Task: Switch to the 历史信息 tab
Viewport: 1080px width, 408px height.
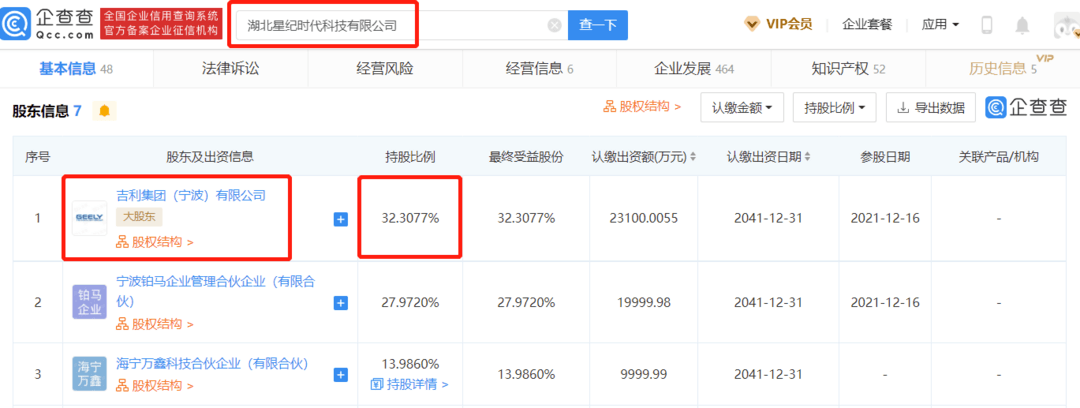Action: click(x=1003, y=68)
